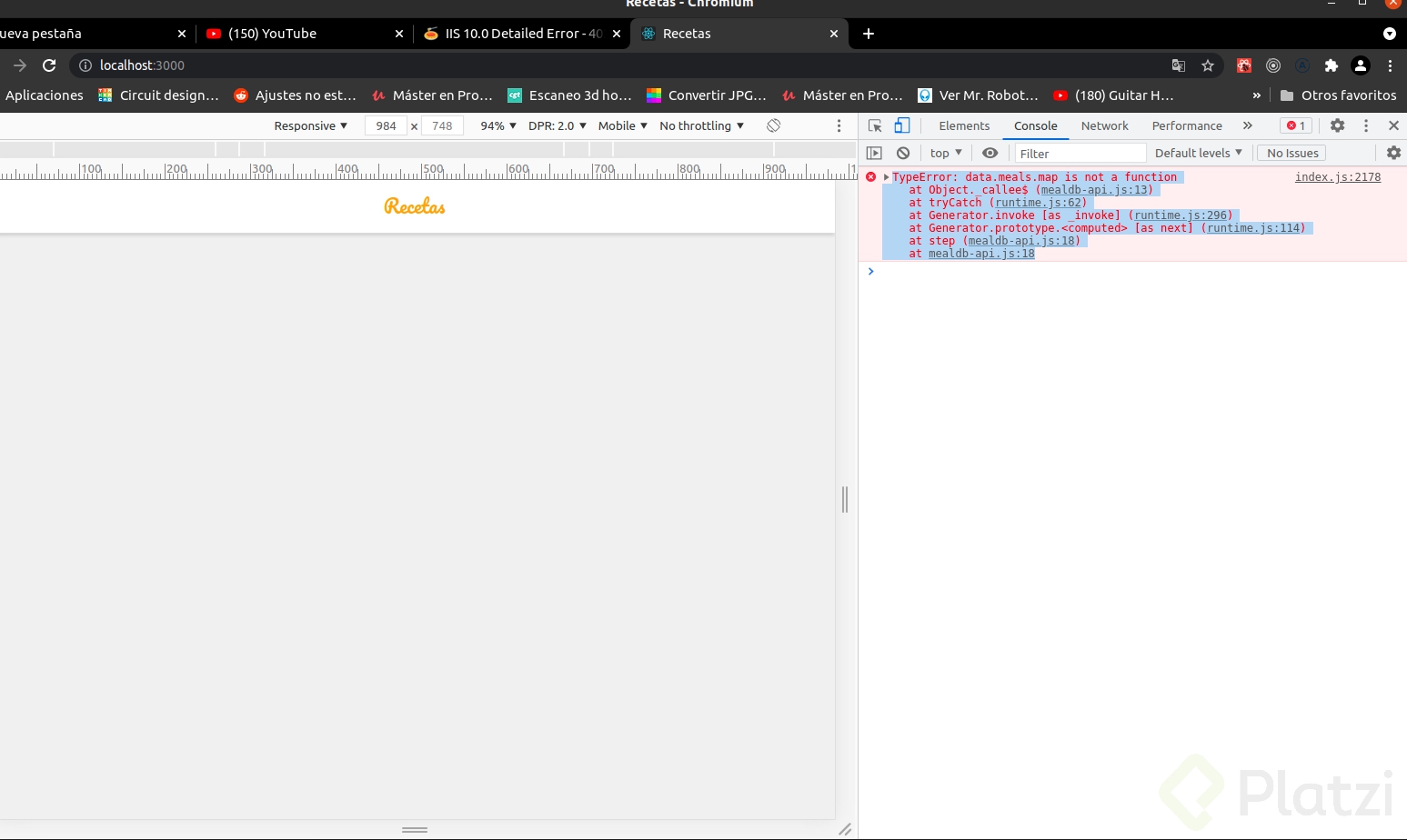This screenshot has height=840, width=1407.
Task: Open DevTools settings gear
Action: point(1337,125)
